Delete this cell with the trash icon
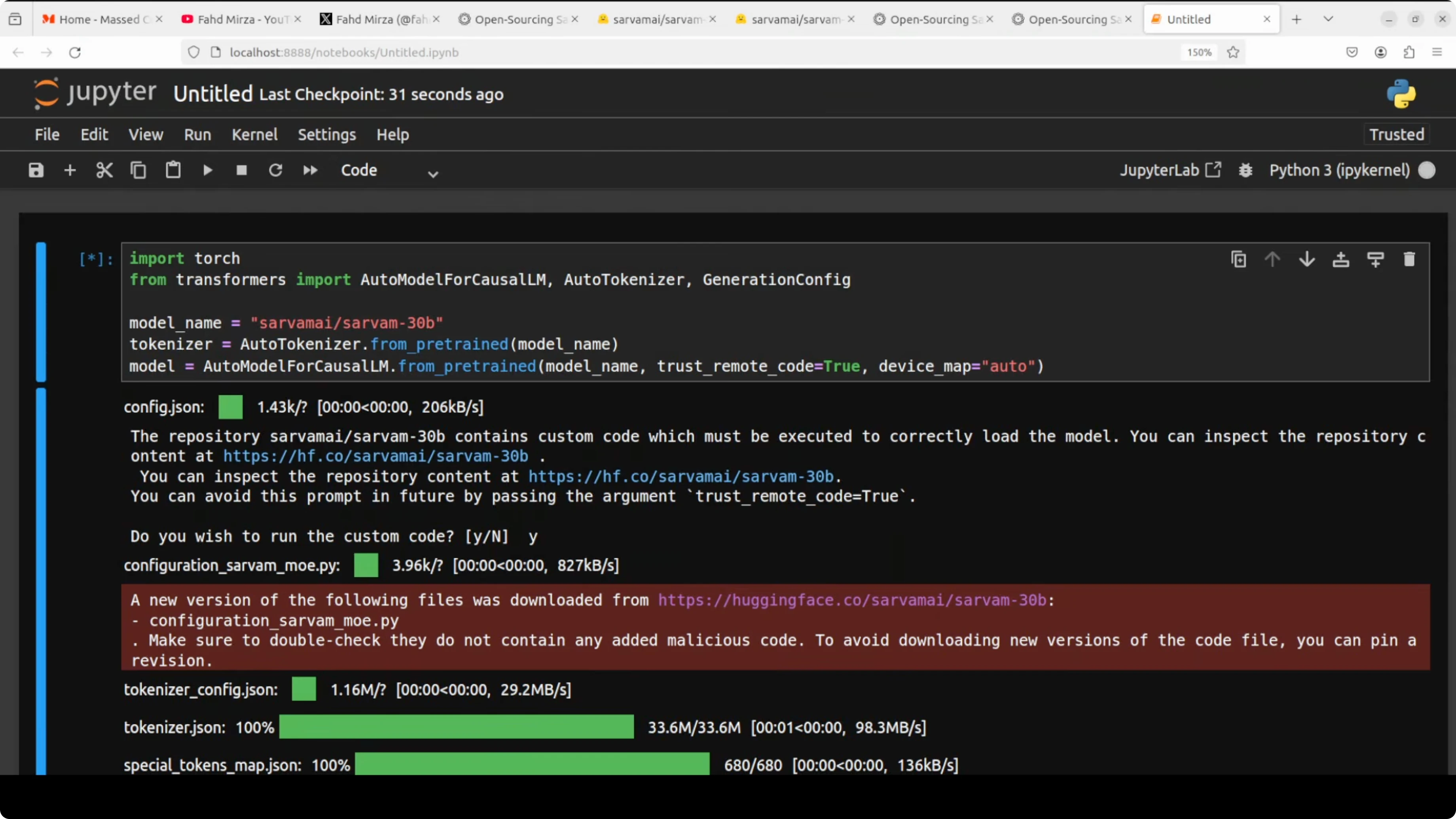The image size is (1456, 819). pos(1409,259)
